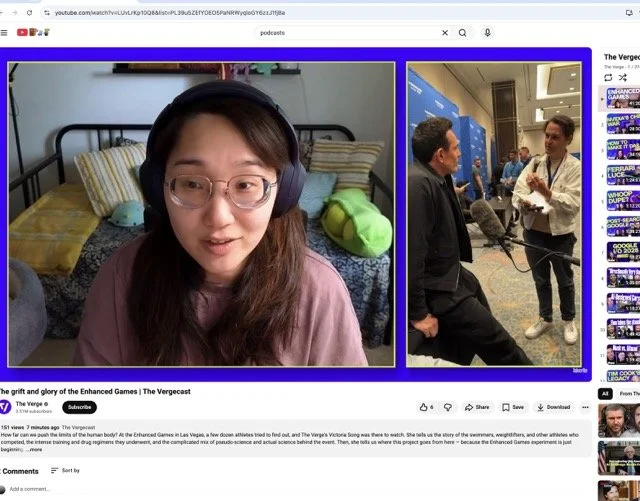Play playlist item 8 thumbnail

[623, 277]
